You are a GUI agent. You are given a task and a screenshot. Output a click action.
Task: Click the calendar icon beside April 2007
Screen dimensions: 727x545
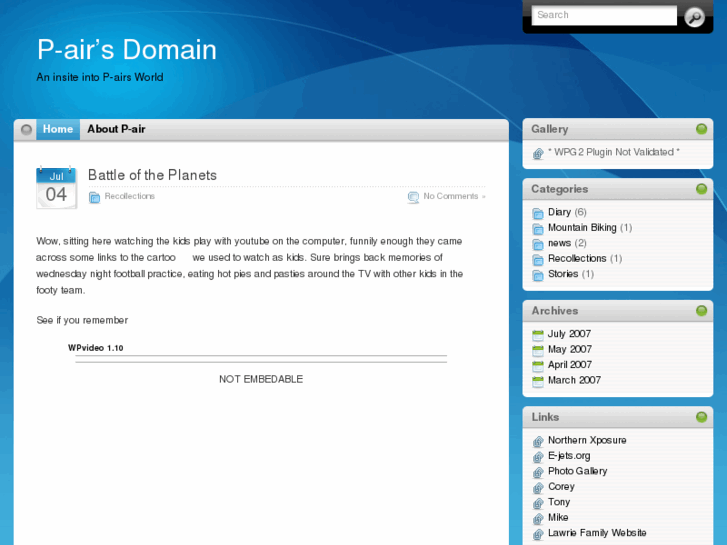tap(538, 366)
